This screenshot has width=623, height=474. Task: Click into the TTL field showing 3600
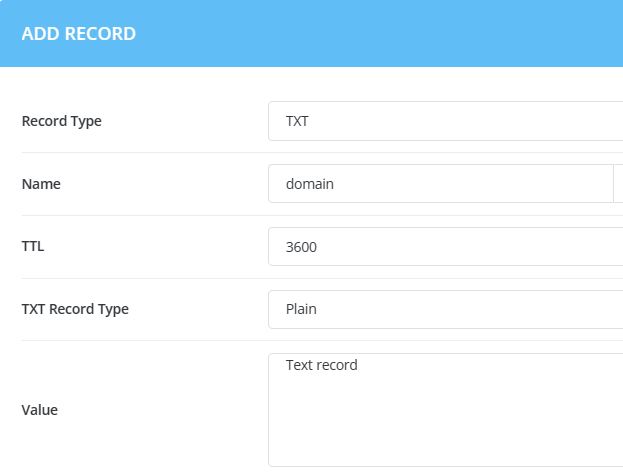tap(445, 247)
